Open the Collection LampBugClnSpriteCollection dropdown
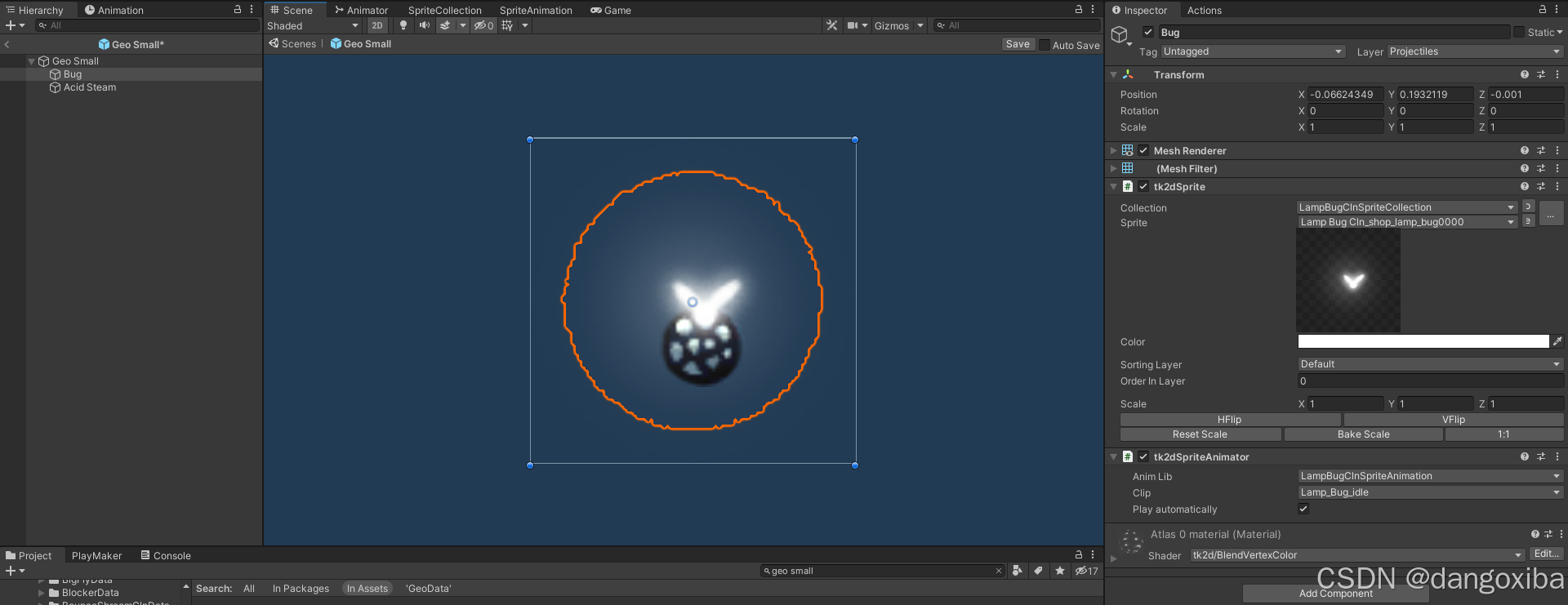 [1407, 207]
